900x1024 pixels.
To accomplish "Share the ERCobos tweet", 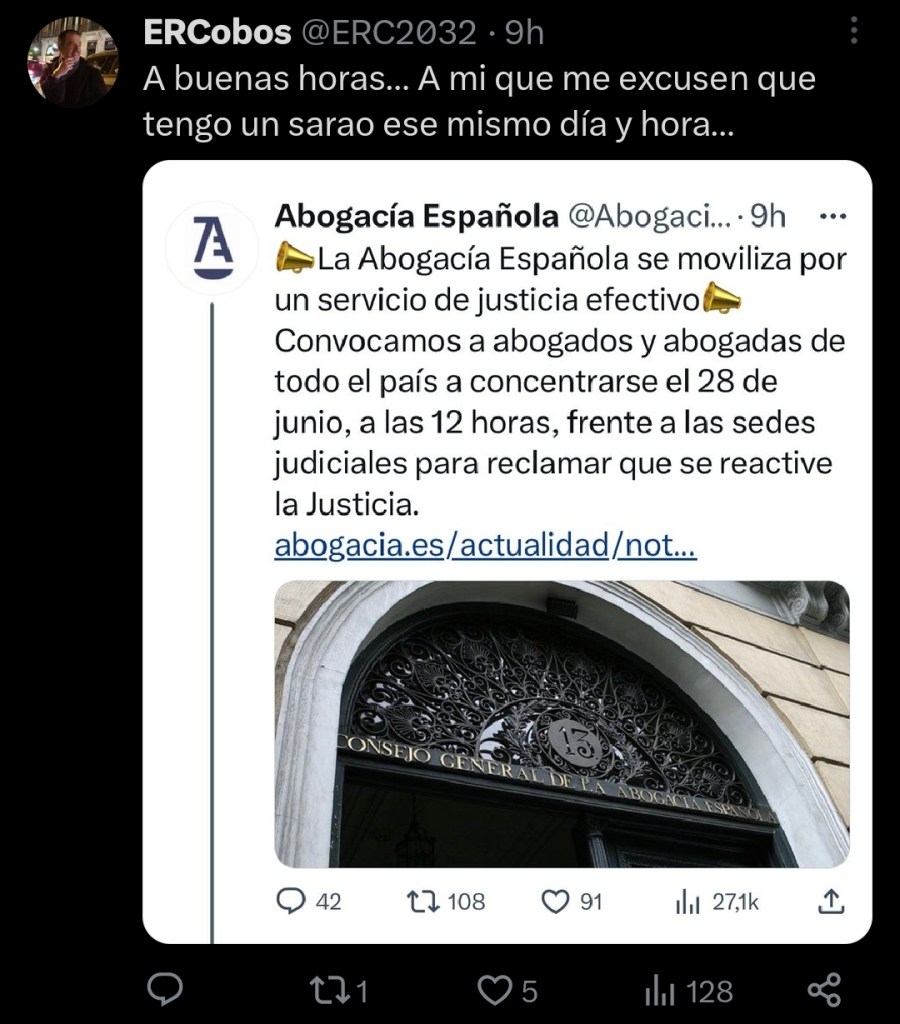I will click(824, 989).
